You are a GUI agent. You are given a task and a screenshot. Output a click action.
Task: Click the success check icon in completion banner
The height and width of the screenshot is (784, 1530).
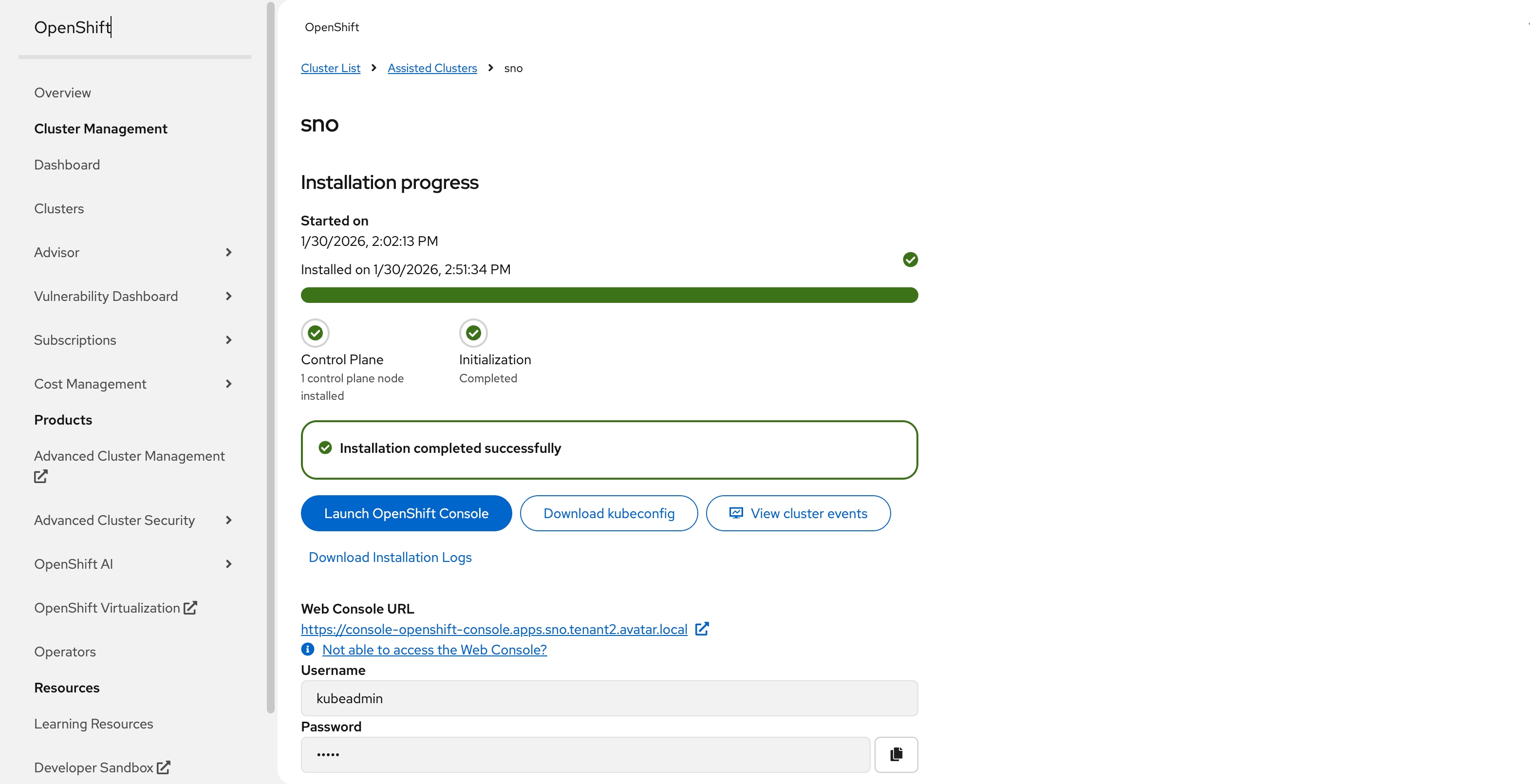pyautogui.click(x=325, y=448)
